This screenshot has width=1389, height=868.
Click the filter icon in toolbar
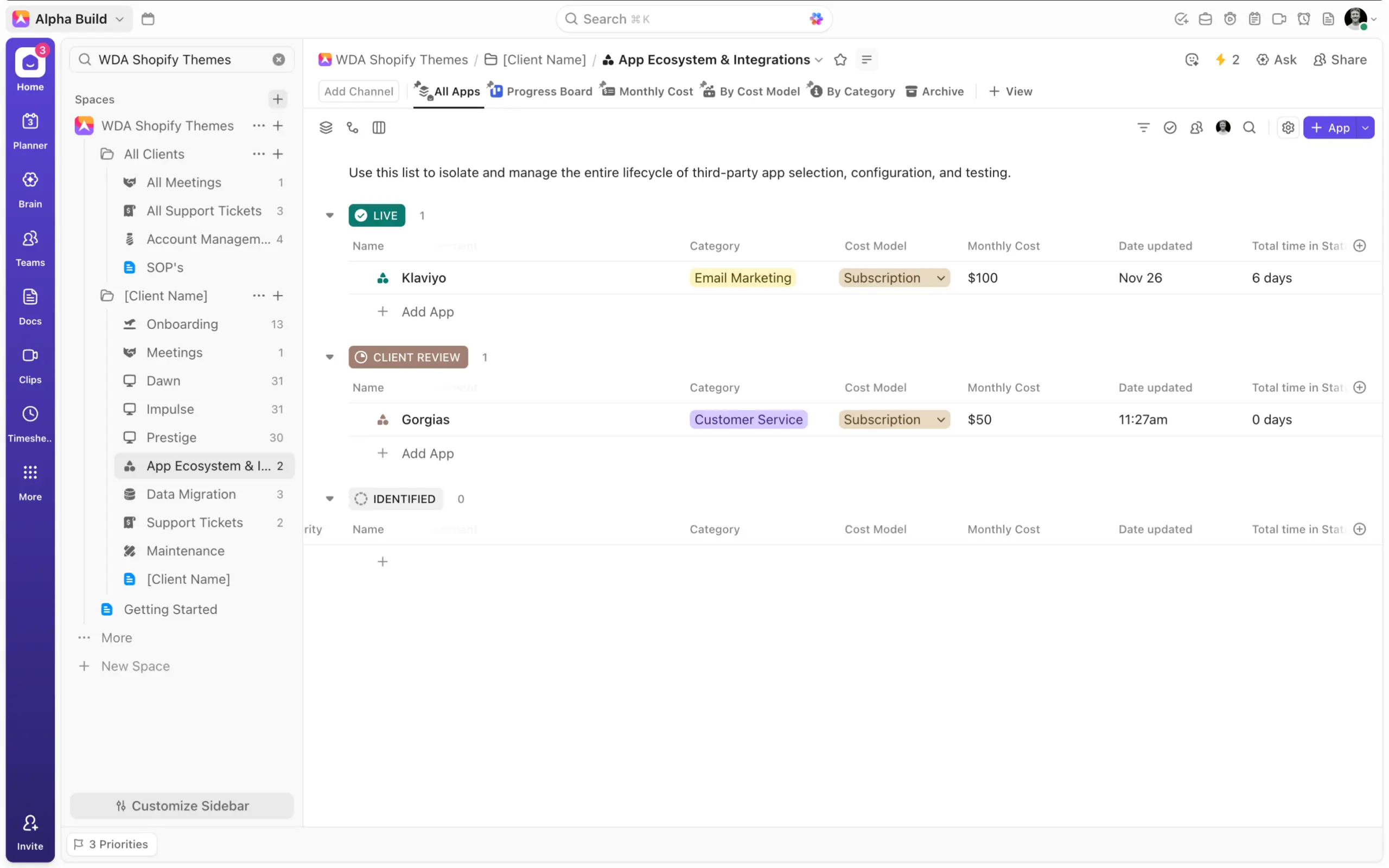[x=1143, y=127]
